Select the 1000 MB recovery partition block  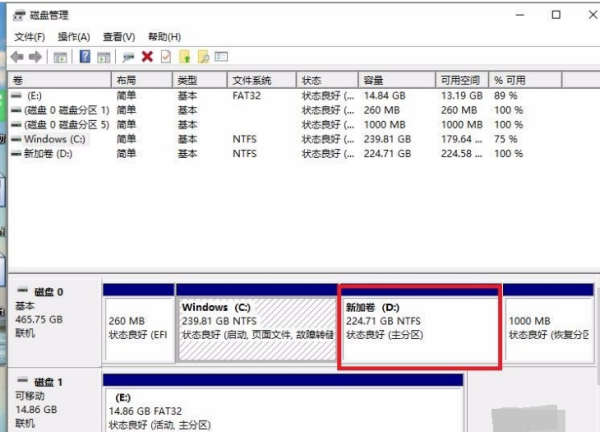point(548,323)
